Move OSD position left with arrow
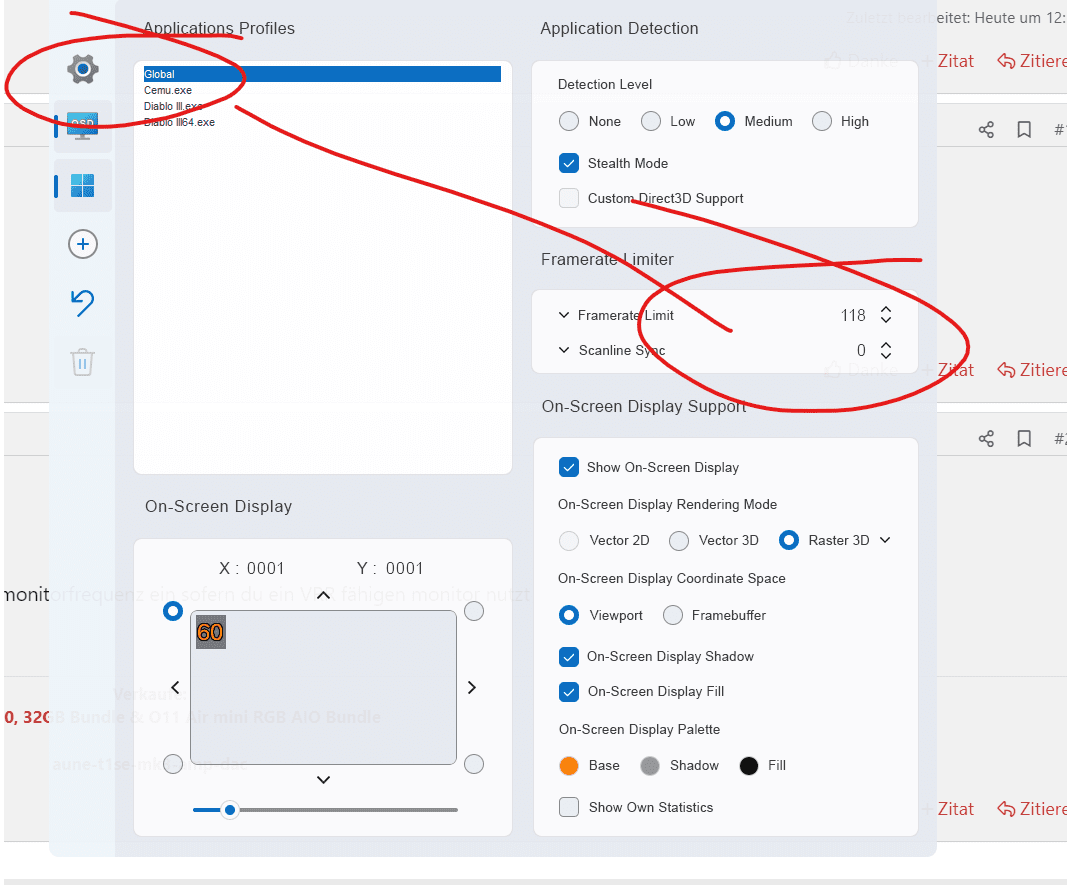This screenshot has width=1067, height=885. 176,688
